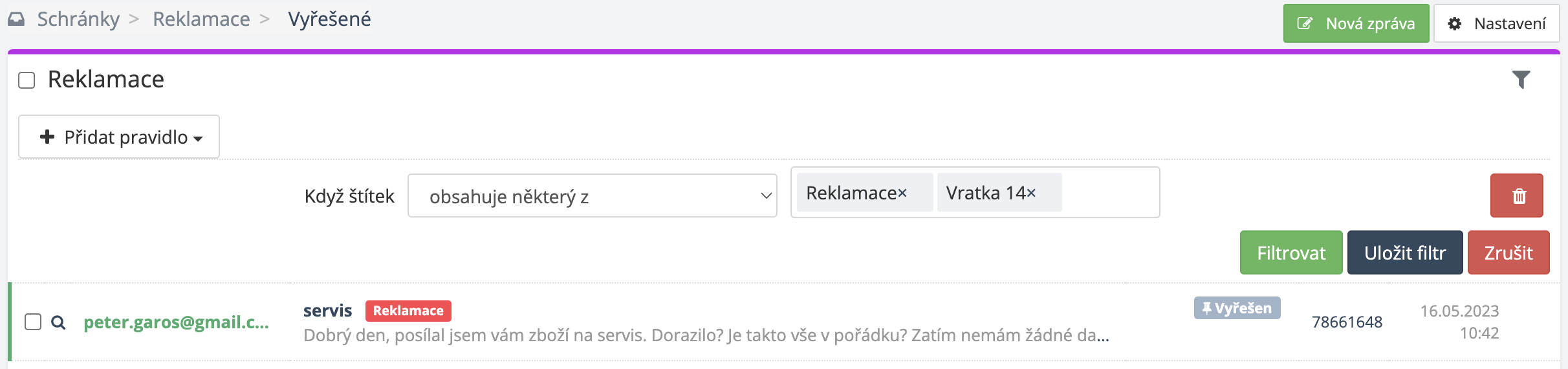1568x369 pixels.
Task: Click the inbox icon beside Schránky
Action: (x=16, y=19)
